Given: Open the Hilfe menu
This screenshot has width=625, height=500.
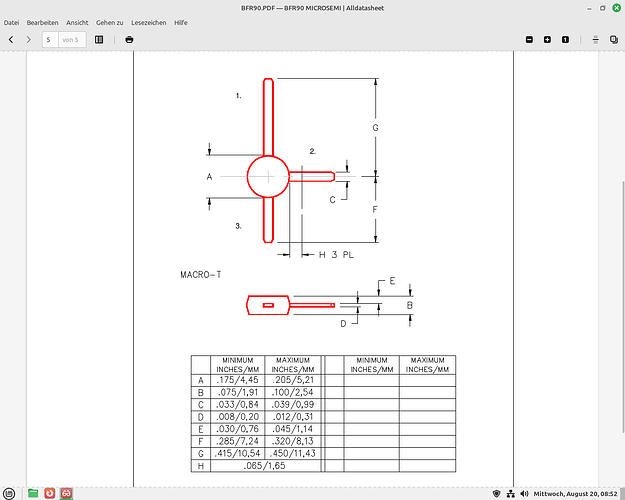Looking at the screenshot, I should pos(181,22).
